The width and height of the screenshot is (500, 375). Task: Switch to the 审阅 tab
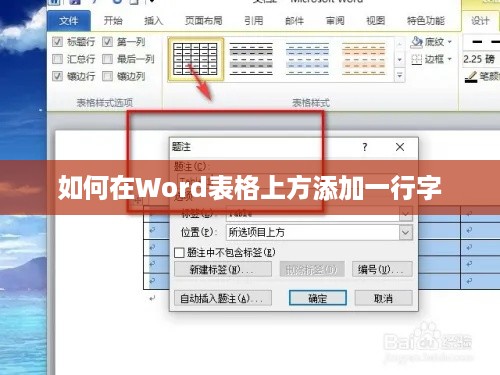point(335,21)
